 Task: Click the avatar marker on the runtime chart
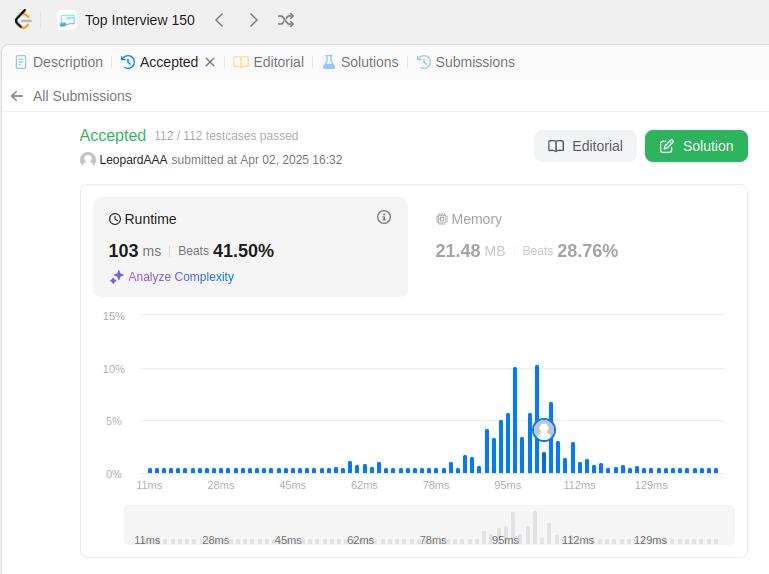[x=544, y=430]
